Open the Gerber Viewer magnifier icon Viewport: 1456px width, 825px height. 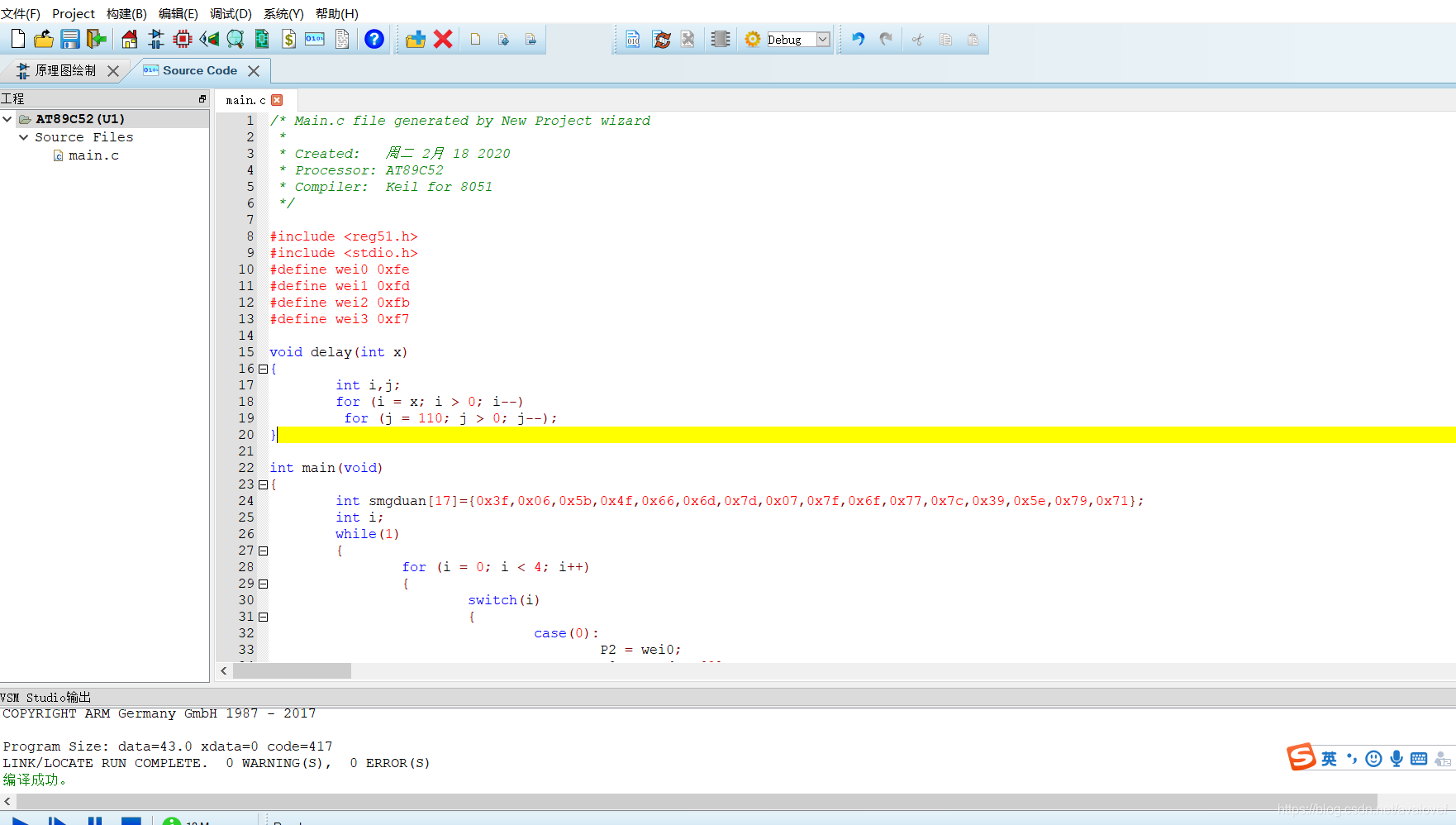(236, 39)
